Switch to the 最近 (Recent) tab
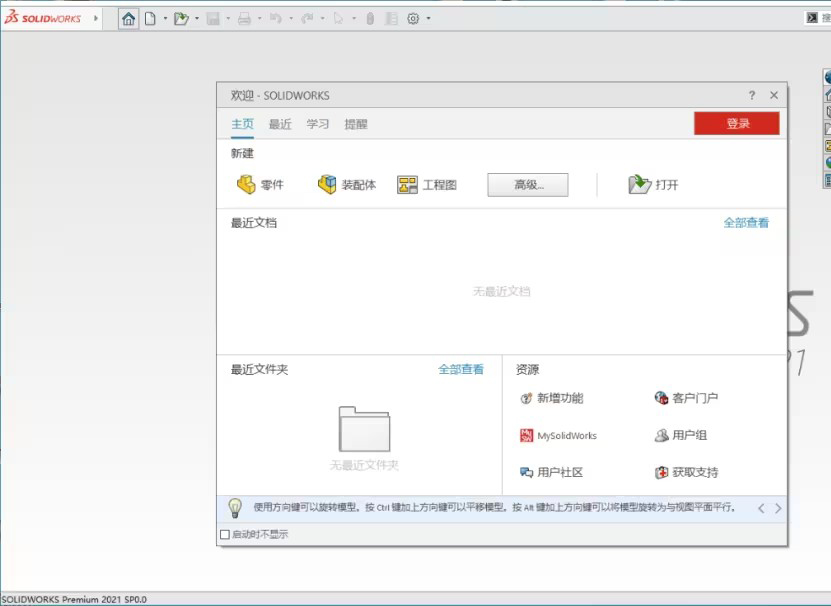The image size is (831, 606). (280, 124)
